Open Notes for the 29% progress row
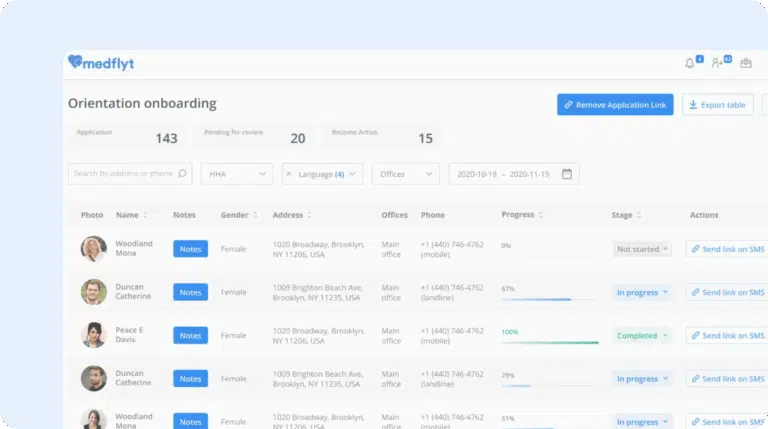The image size is (768, 429). (191, 379)
